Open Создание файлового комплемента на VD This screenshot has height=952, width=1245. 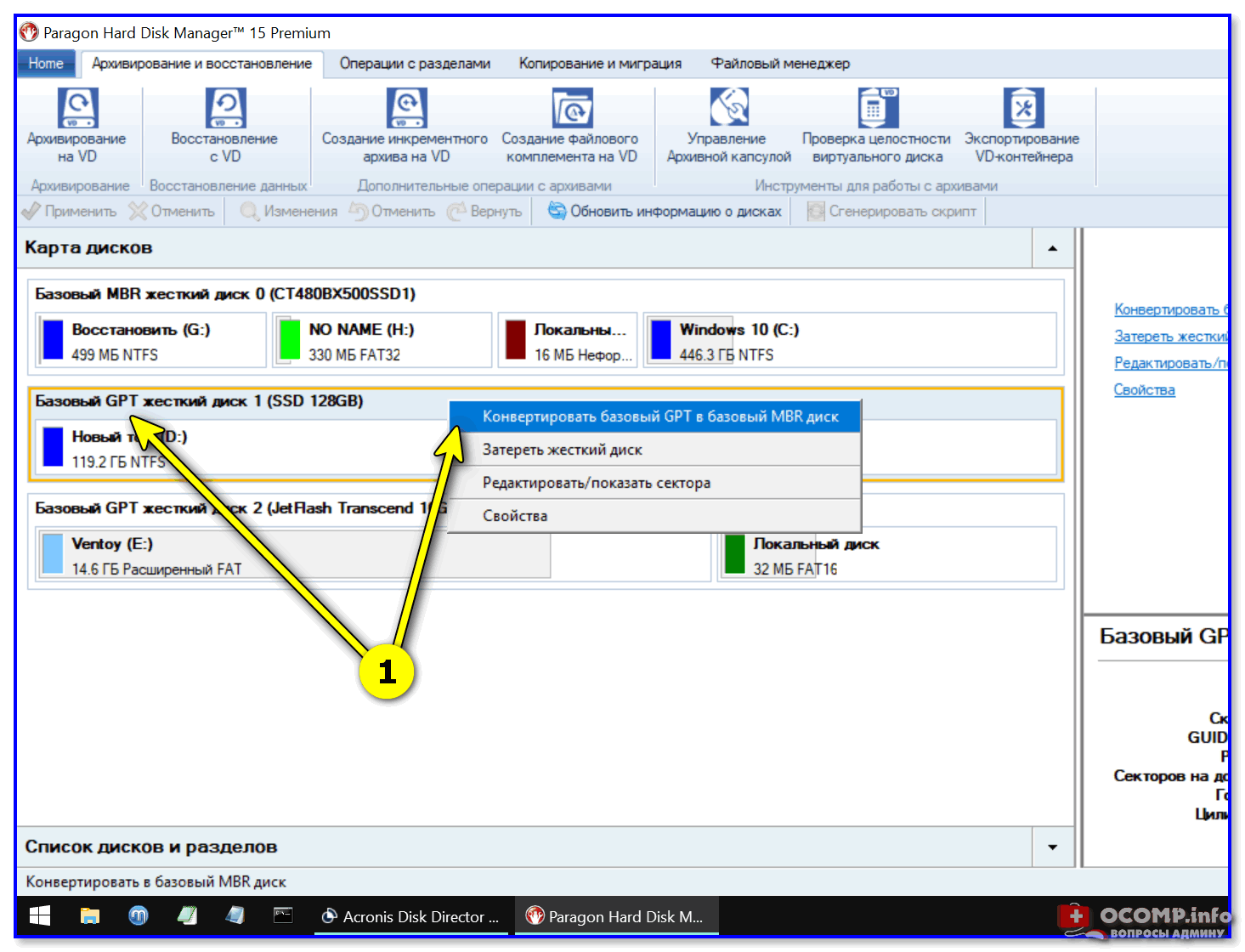(x=570, y=126)
